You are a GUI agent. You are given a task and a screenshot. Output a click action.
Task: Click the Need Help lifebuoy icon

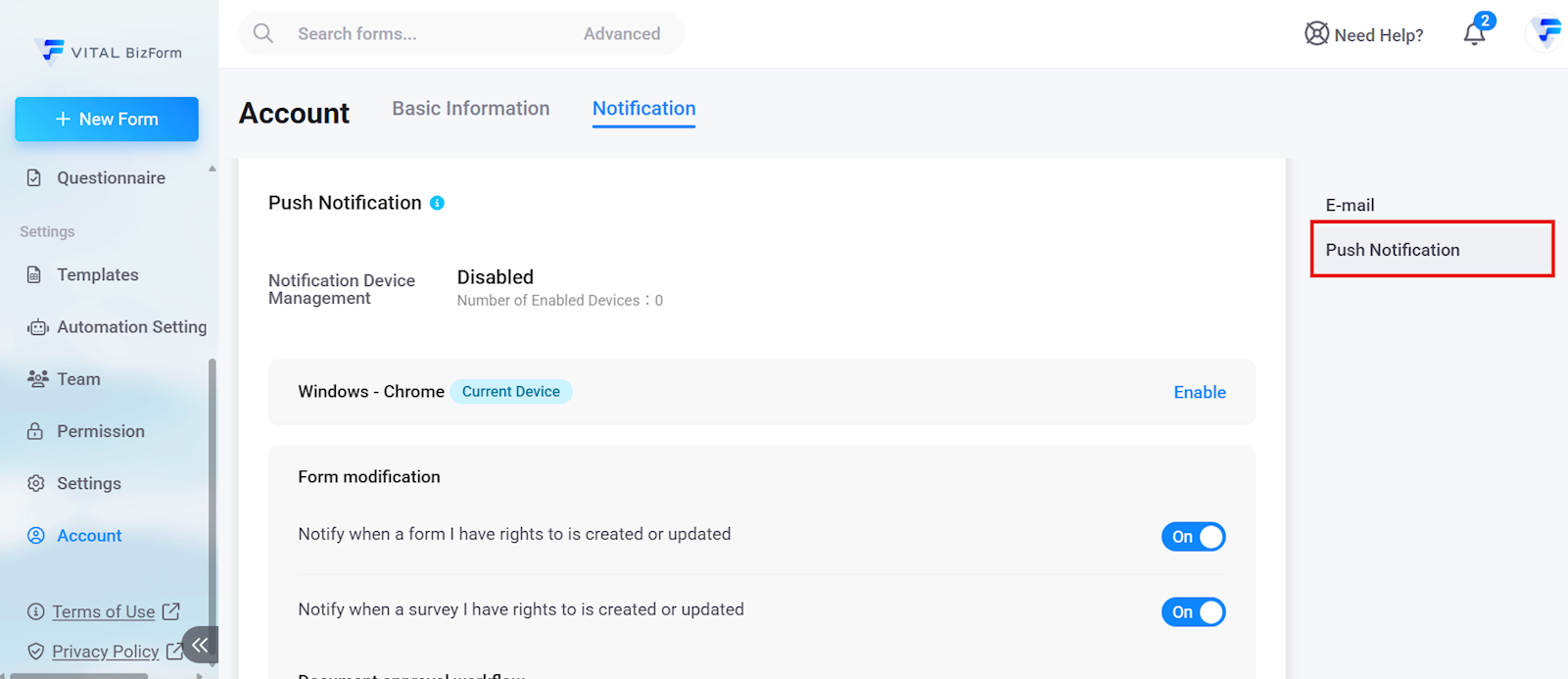1316,34
